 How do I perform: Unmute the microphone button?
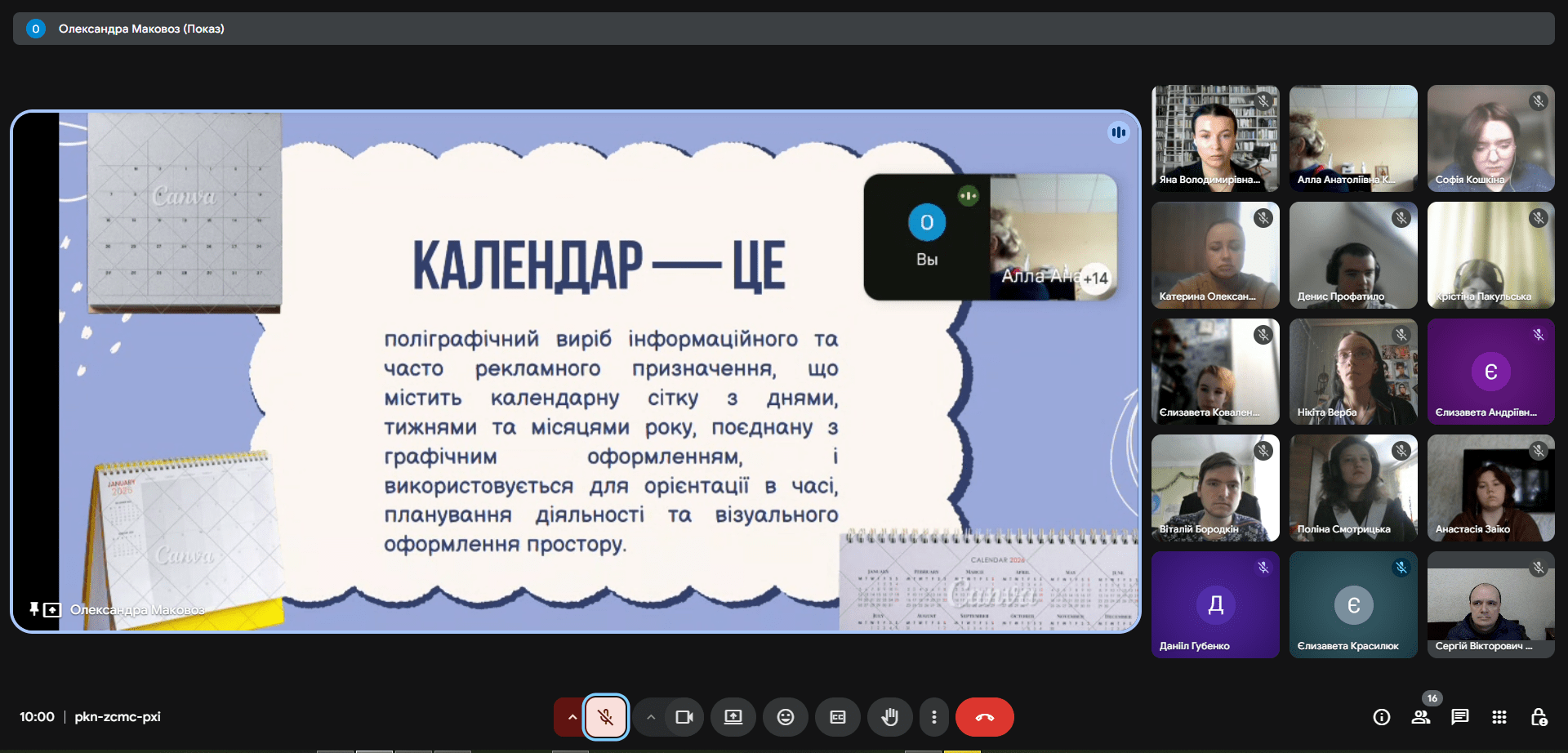pos(605,717)
